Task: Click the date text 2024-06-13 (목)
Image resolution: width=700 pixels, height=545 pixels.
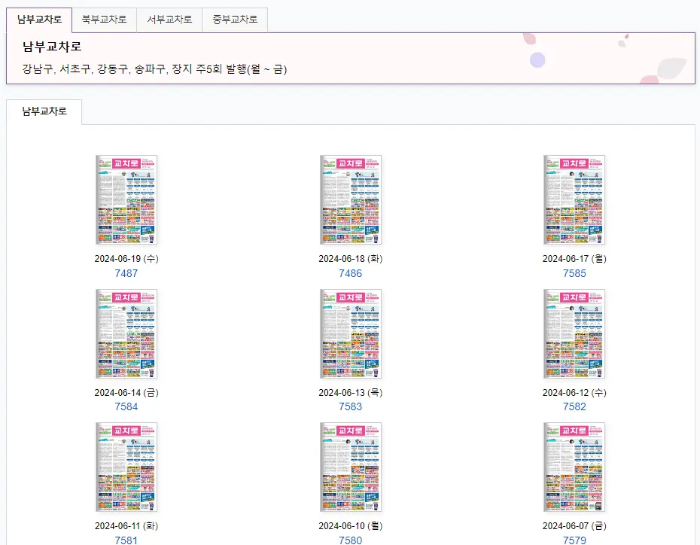Action: pos(350,393)
